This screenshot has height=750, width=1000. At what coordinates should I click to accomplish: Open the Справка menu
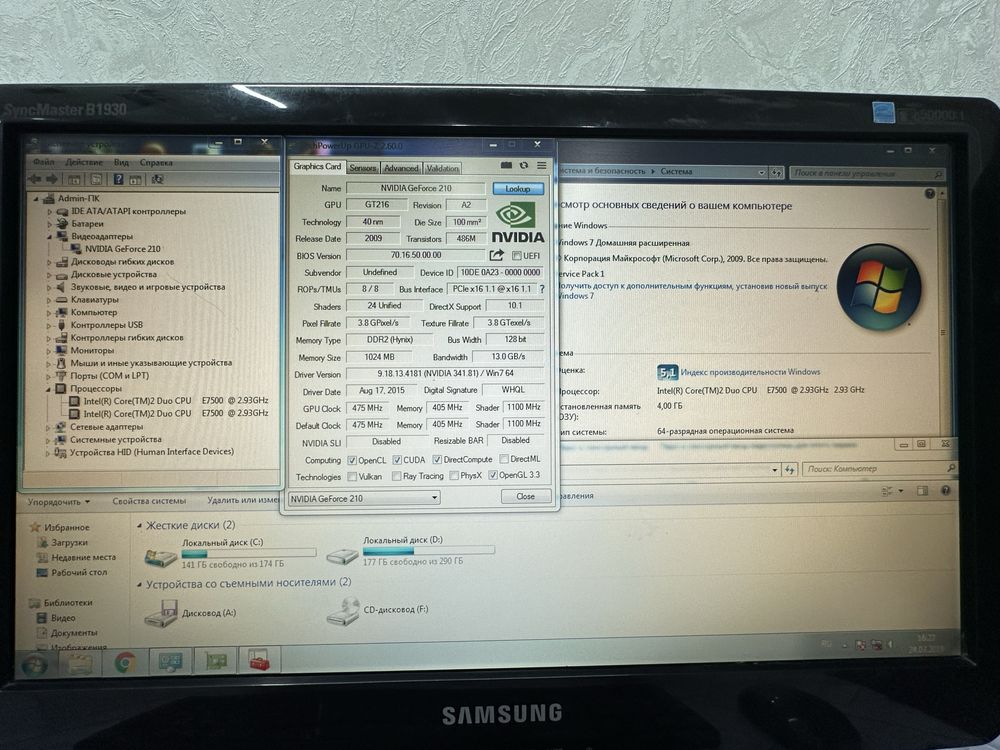click(156, 163)
